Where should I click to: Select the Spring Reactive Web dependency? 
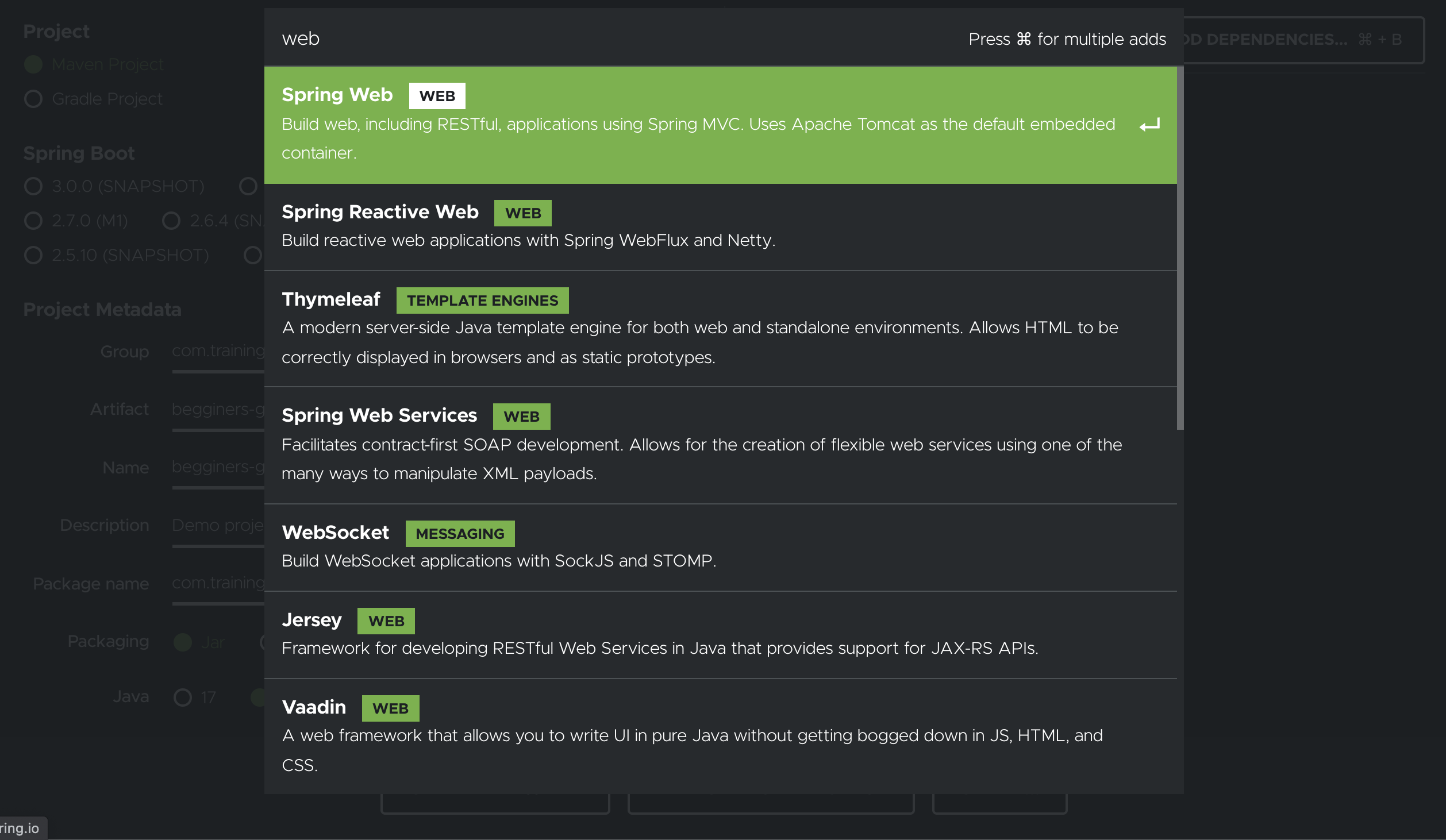[x=720, y=228]
